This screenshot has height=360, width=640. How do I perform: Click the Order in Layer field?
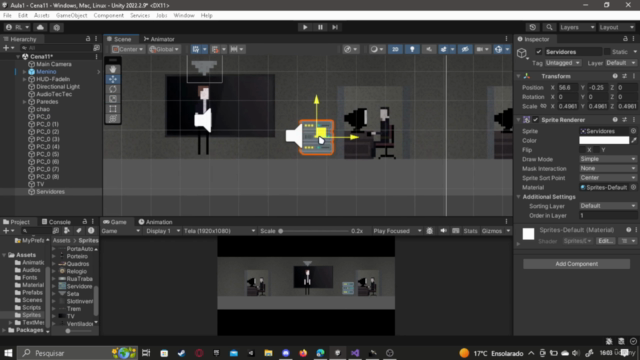click(608, 216)
